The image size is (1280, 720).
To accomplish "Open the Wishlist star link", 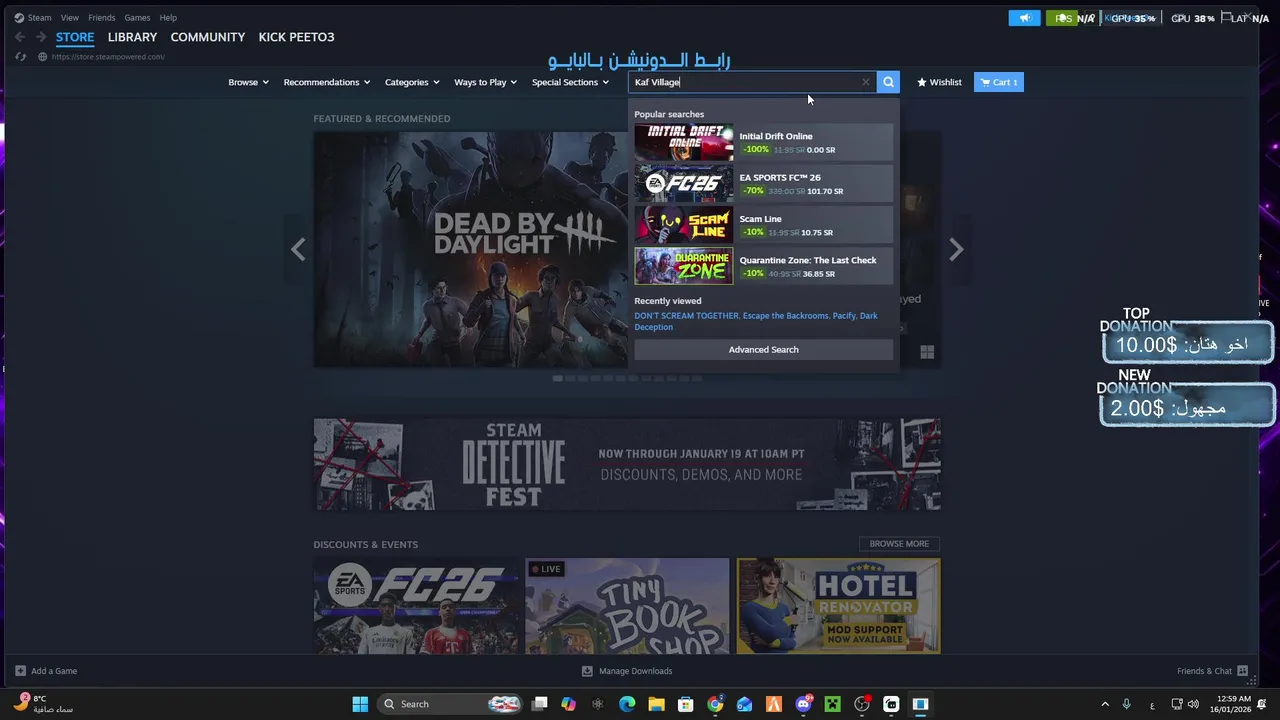I will click(939, 82).
